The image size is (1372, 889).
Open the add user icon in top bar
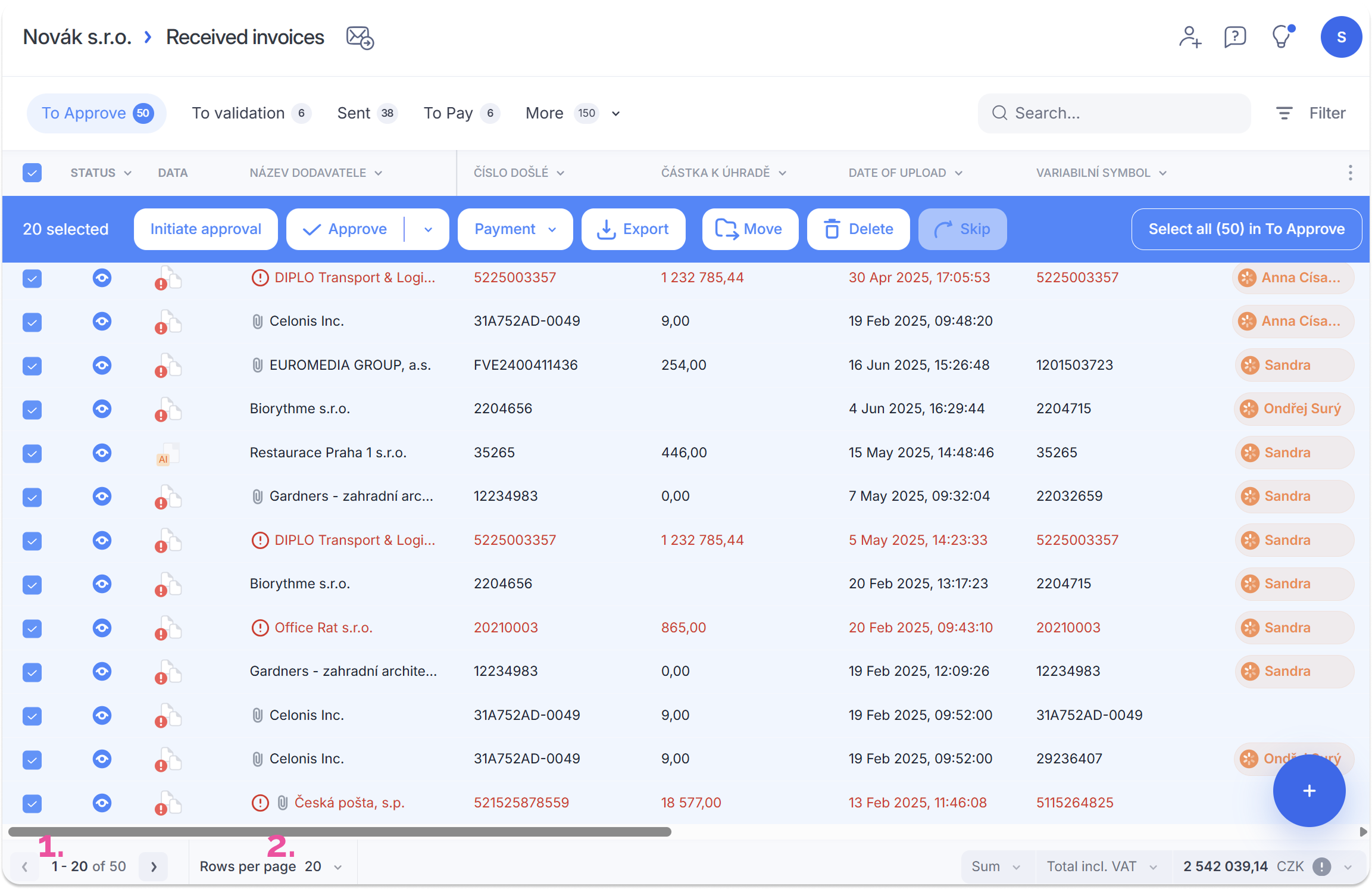[1190, 37]
